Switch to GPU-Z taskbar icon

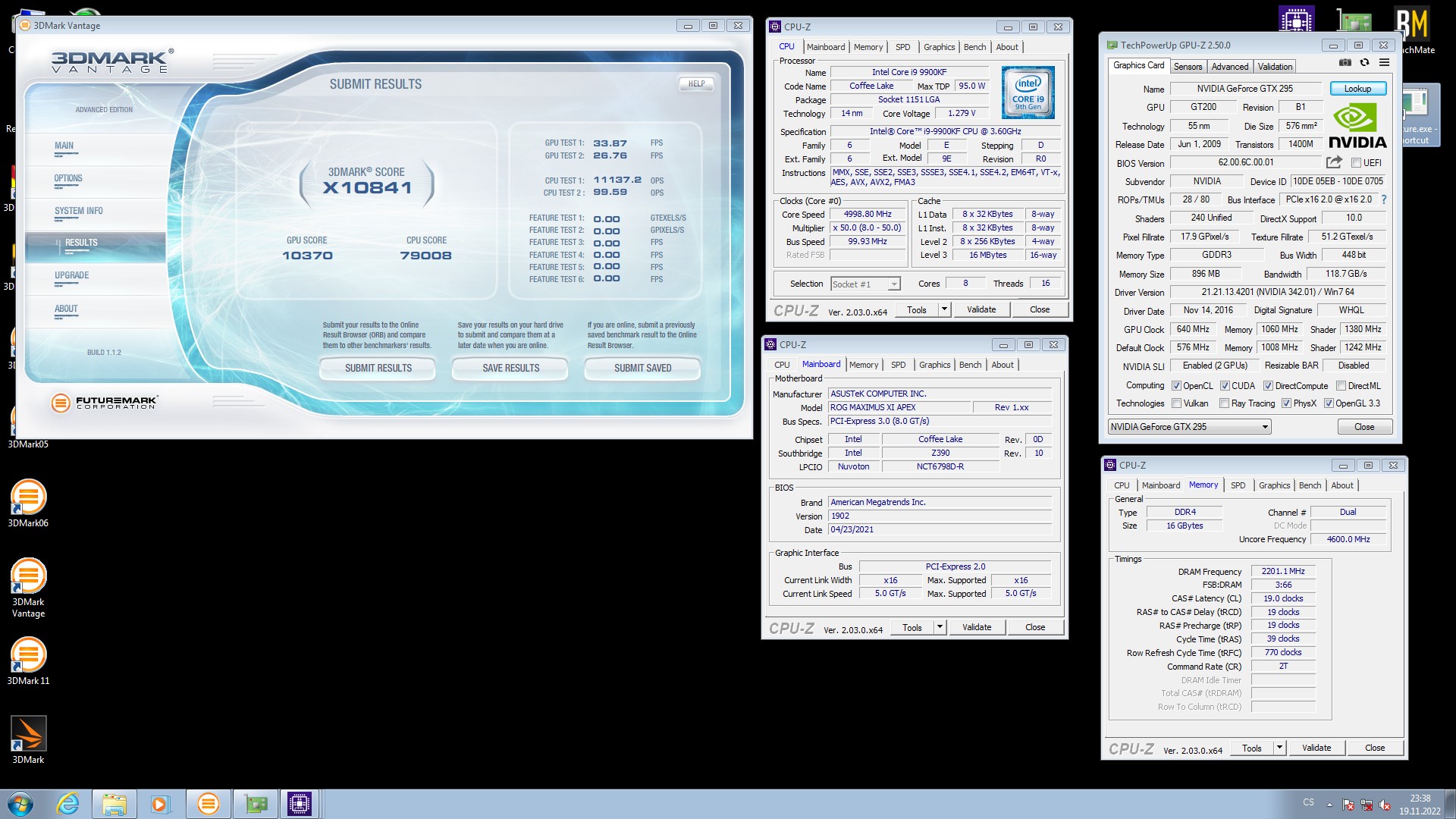256,804
